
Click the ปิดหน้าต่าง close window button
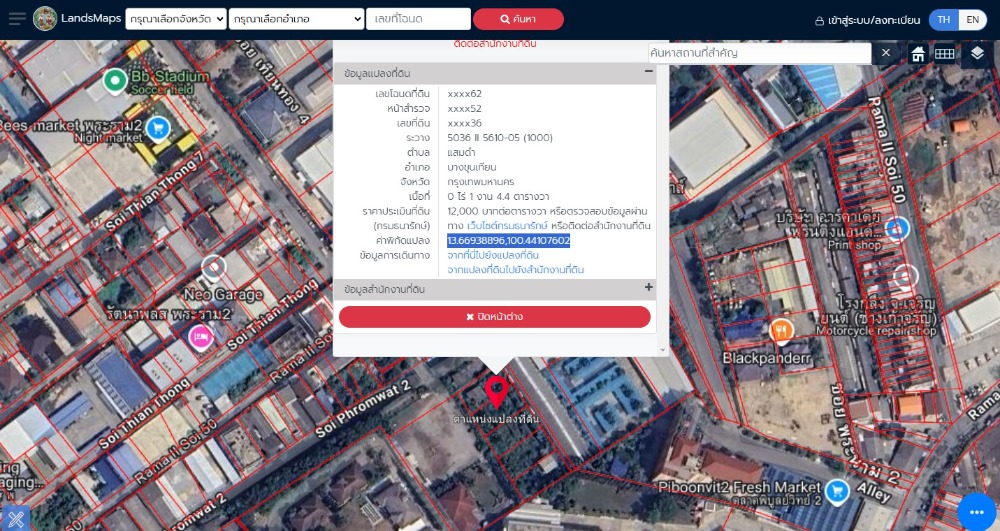pyautogui.click(x=495, y=317)
